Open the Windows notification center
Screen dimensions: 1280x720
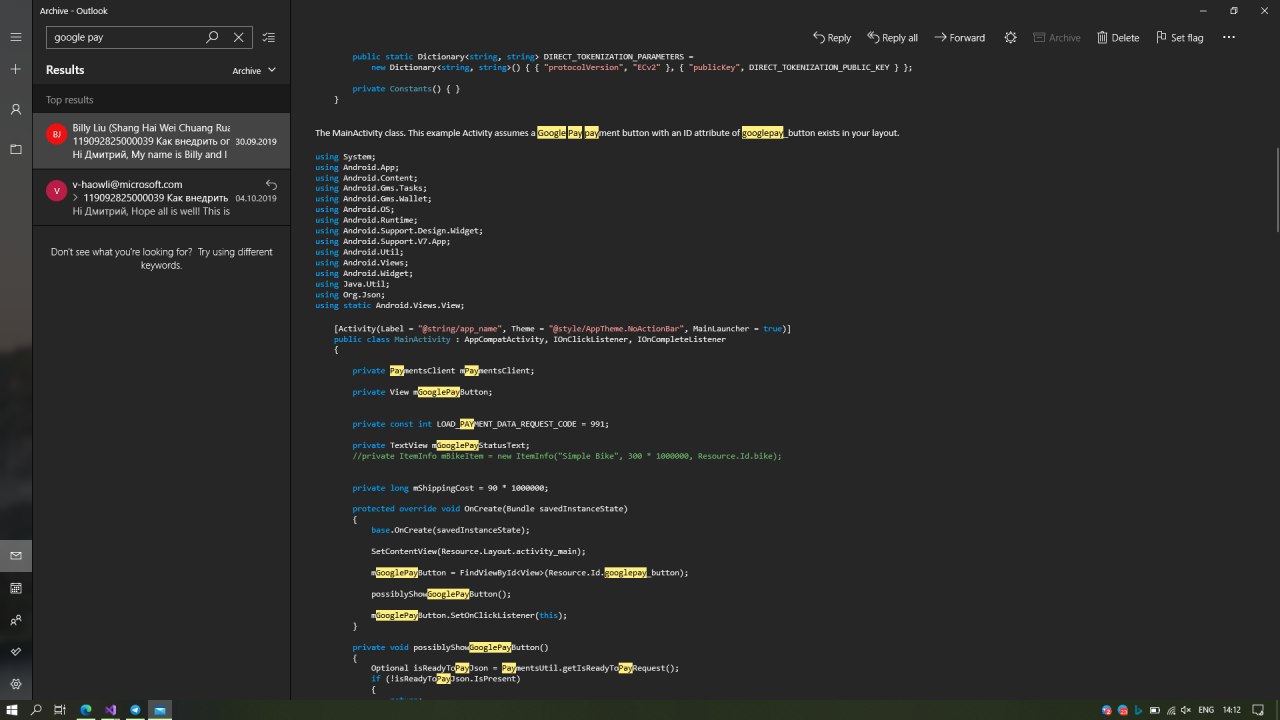pos(1258,710)
